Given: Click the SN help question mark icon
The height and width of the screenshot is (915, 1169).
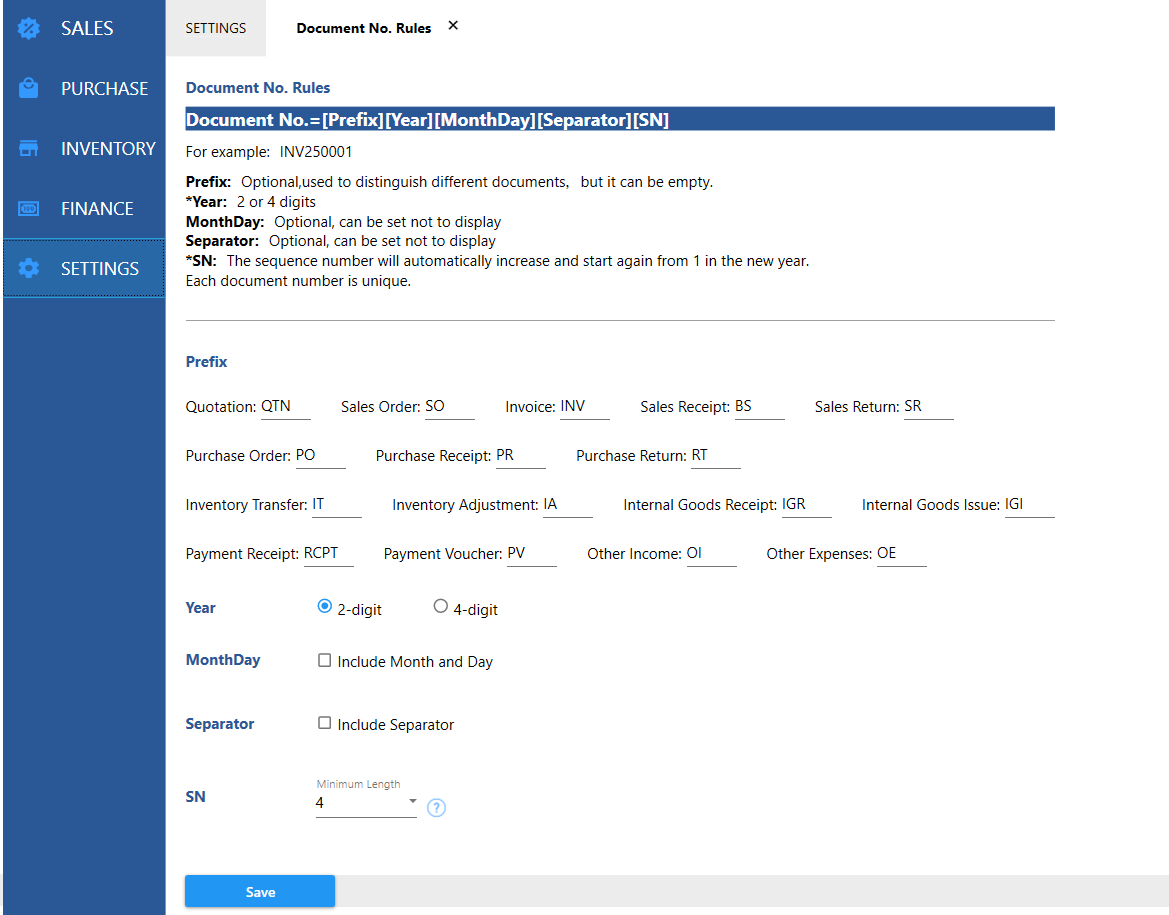Looking at the screenshot, I should [x=436, y=808].
